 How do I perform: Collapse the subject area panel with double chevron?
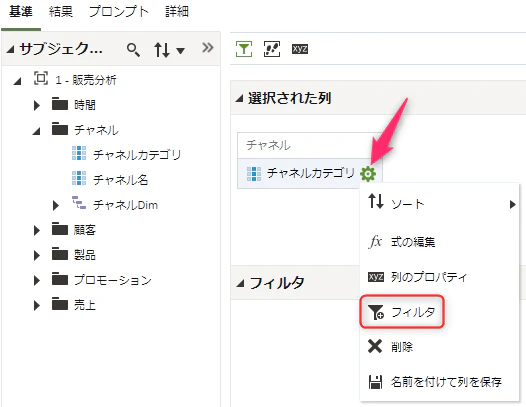(x=208, y=48)
